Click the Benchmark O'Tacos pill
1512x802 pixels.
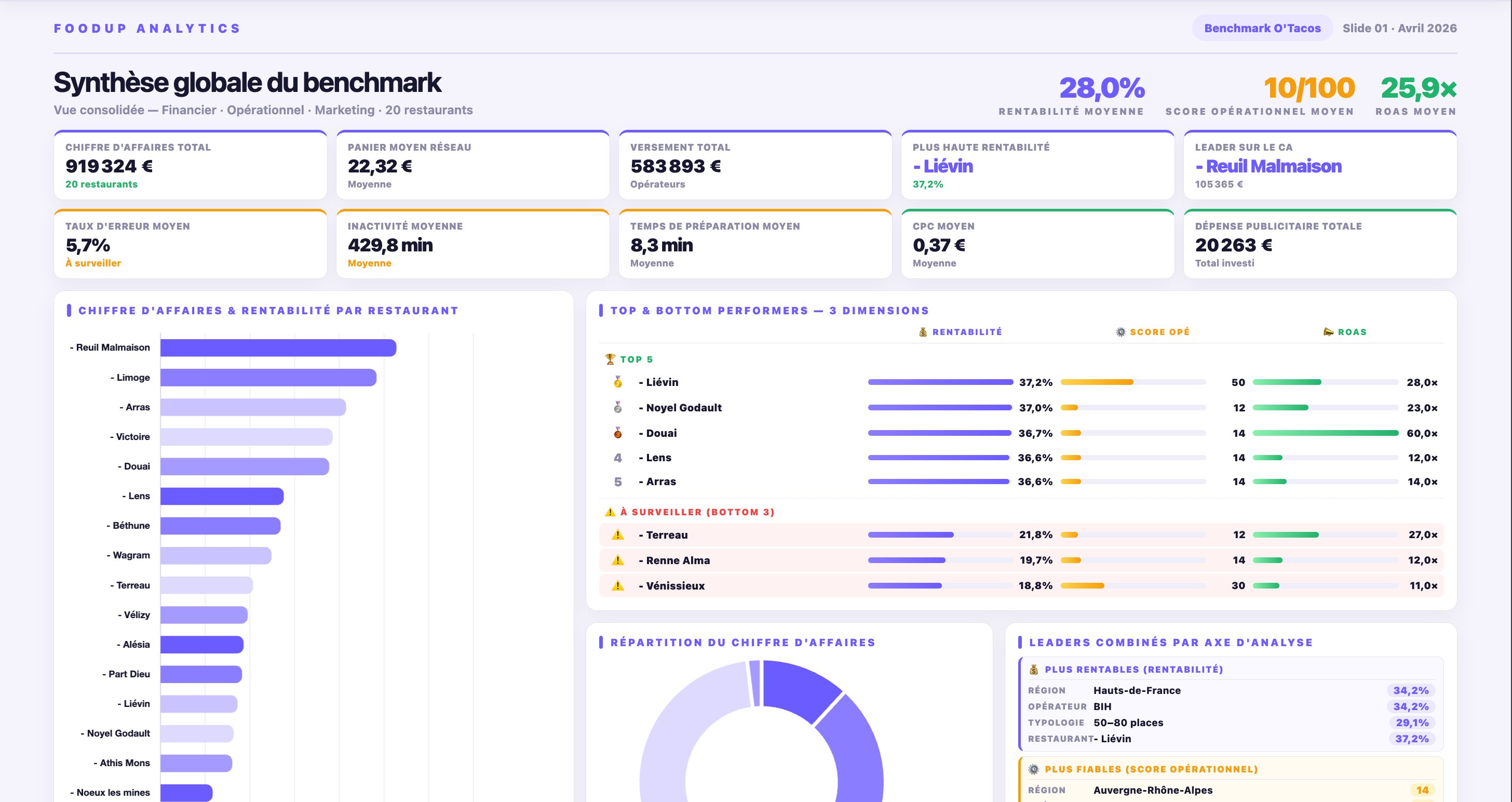click(x=1262, y=28)
